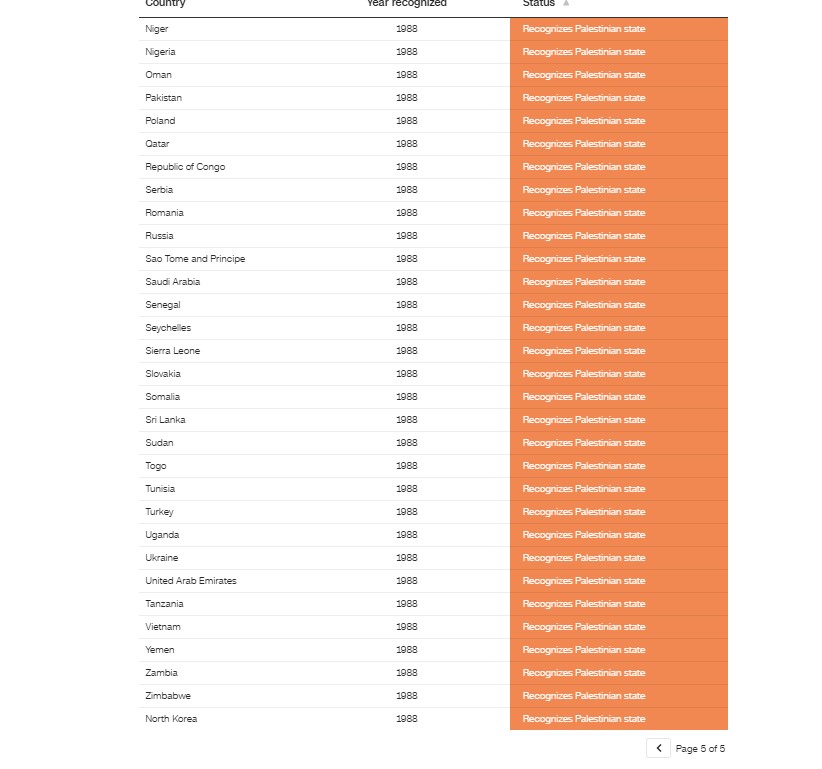Go to the previous page arrow
The height and width of the screenshot is (769, 822).
coord(658,748)
